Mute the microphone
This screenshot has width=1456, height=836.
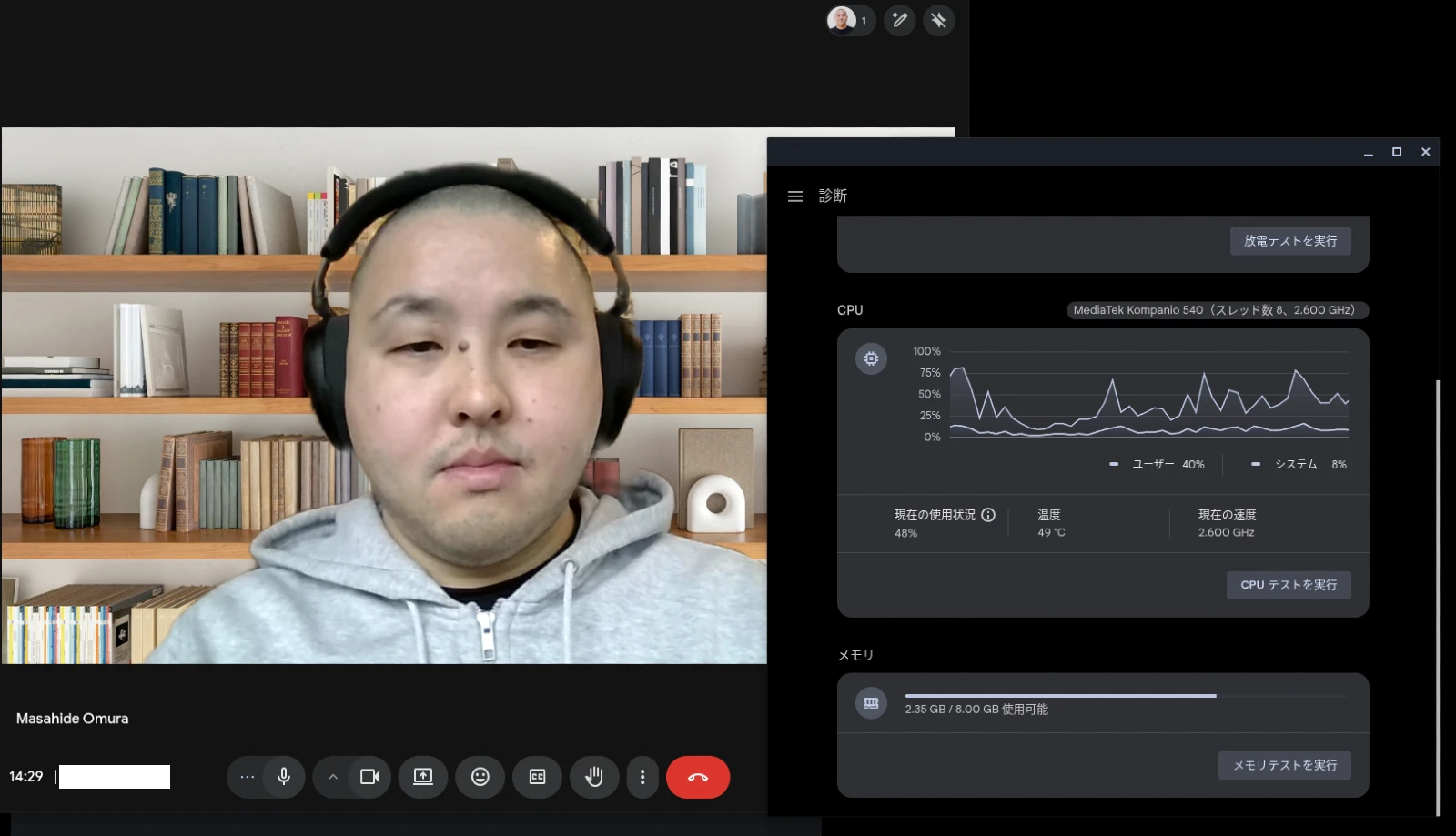[283, 777]
